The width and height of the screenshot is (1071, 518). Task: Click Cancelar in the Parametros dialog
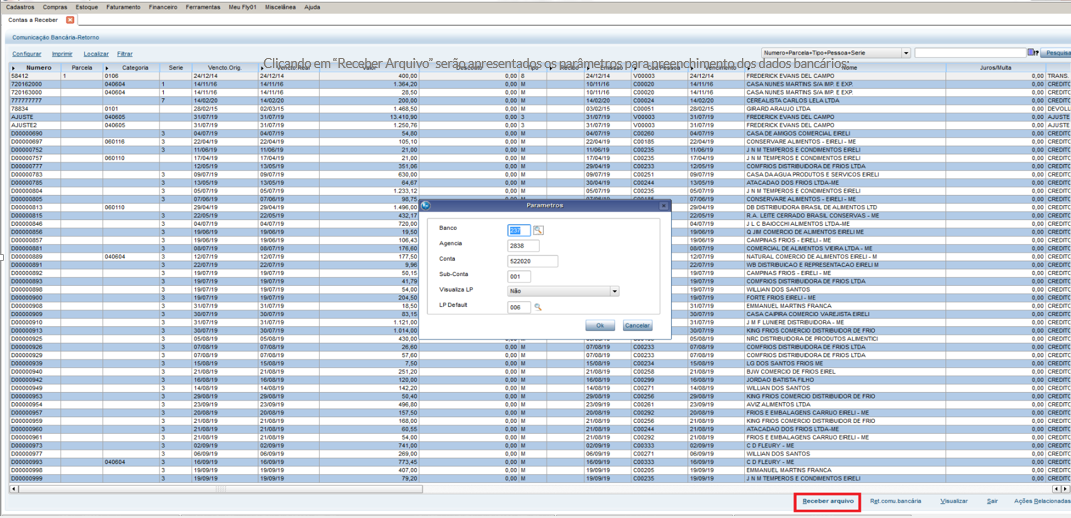(637, 325)
